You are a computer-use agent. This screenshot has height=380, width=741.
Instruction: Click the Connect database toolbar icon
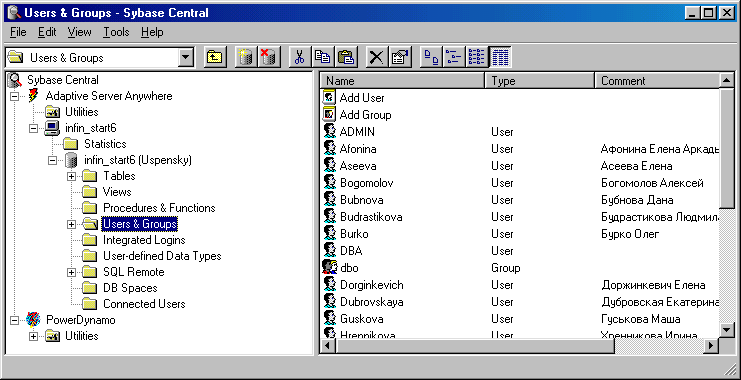click(245, 57)
